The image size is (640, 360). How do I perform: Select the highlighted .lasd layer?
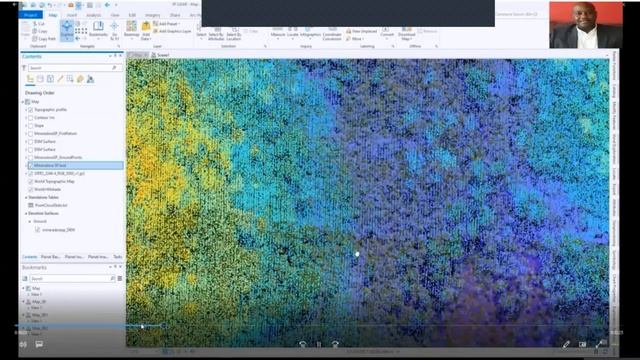tap(75, 165)
